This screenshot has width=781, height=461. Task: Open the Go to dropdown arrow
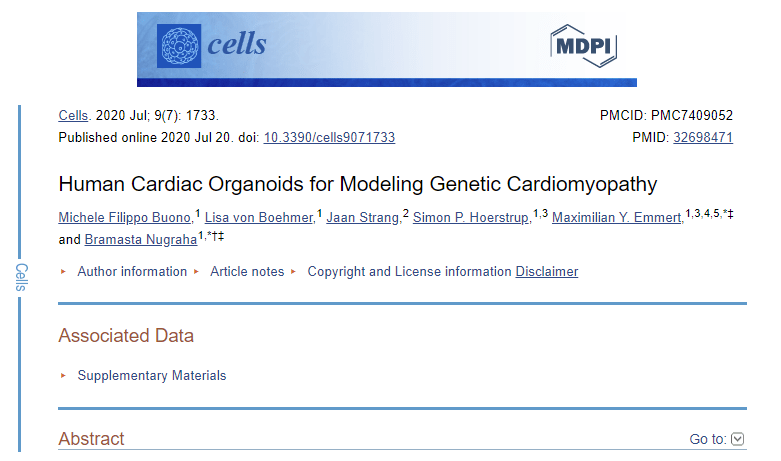click(x=738, y=439)
